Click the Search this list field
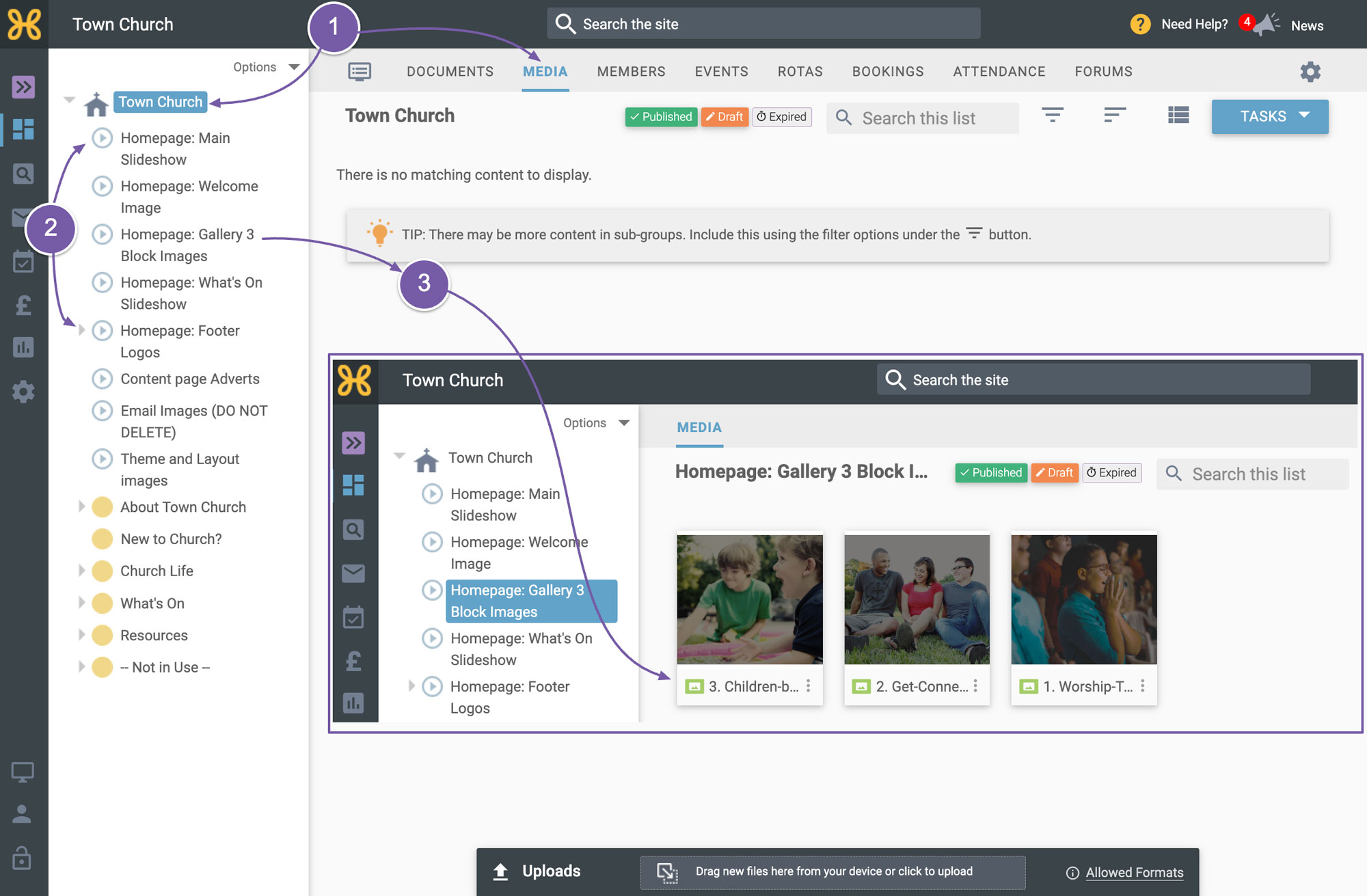 [923, 118]
